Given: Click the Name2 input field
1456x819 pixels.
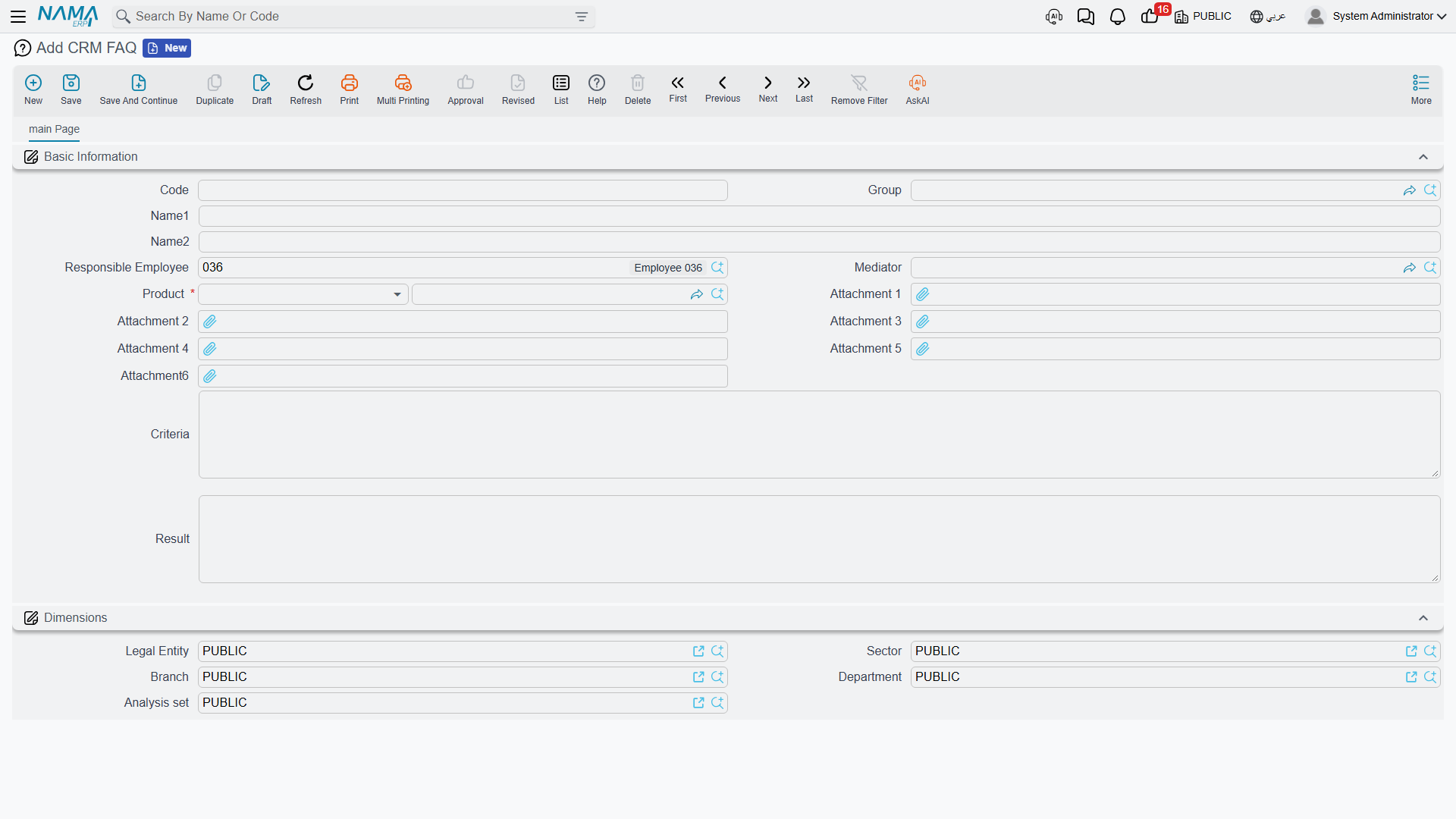Looking at the screenshot, I should 819,242.
